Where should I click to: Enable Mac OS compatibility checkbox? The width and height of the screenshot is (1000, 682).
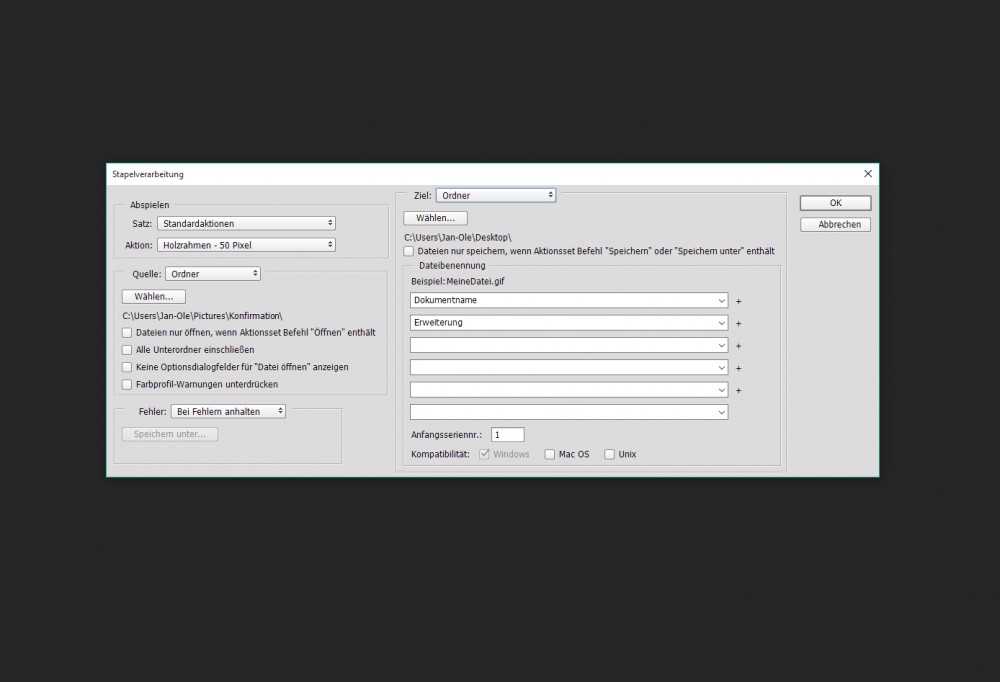click(x=550, y=454)
